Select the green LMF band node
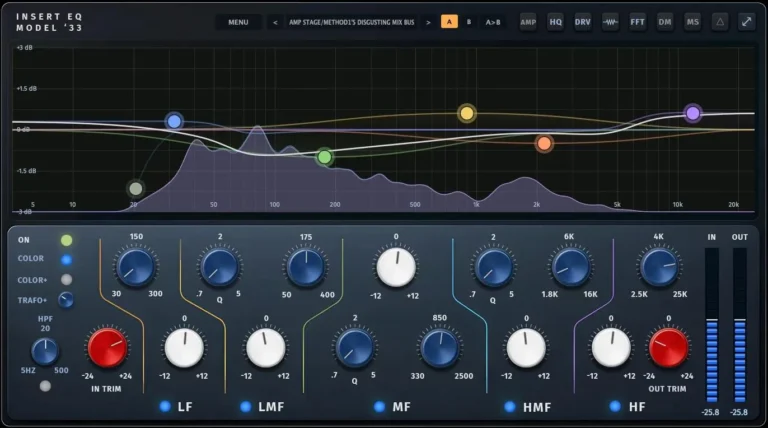Screen dimensions: 768x428 click(x=324, y=157)
